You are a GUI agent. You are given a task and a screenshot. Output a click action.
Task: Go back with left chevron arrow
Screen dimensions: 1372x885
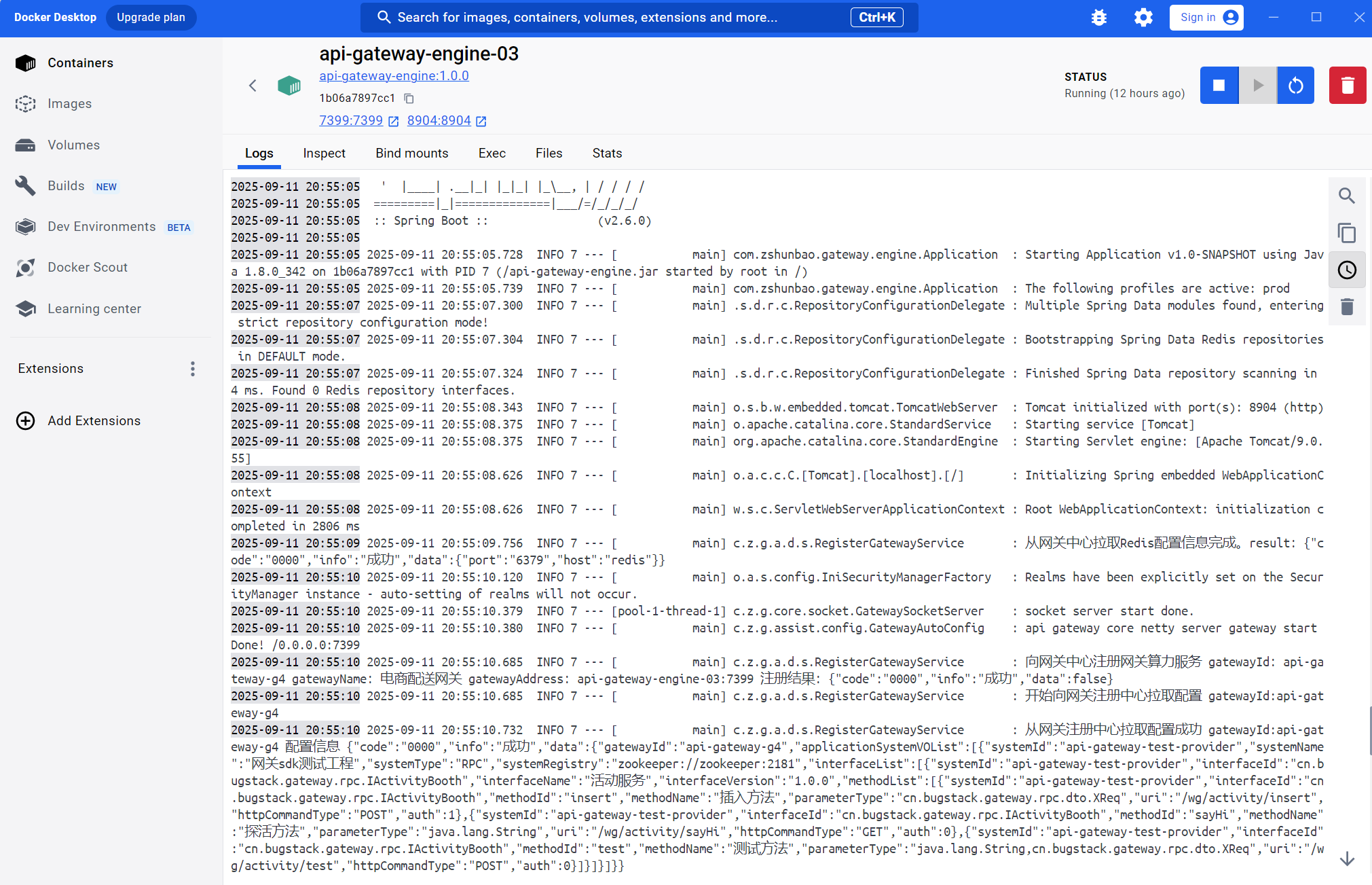coord(253,86)
